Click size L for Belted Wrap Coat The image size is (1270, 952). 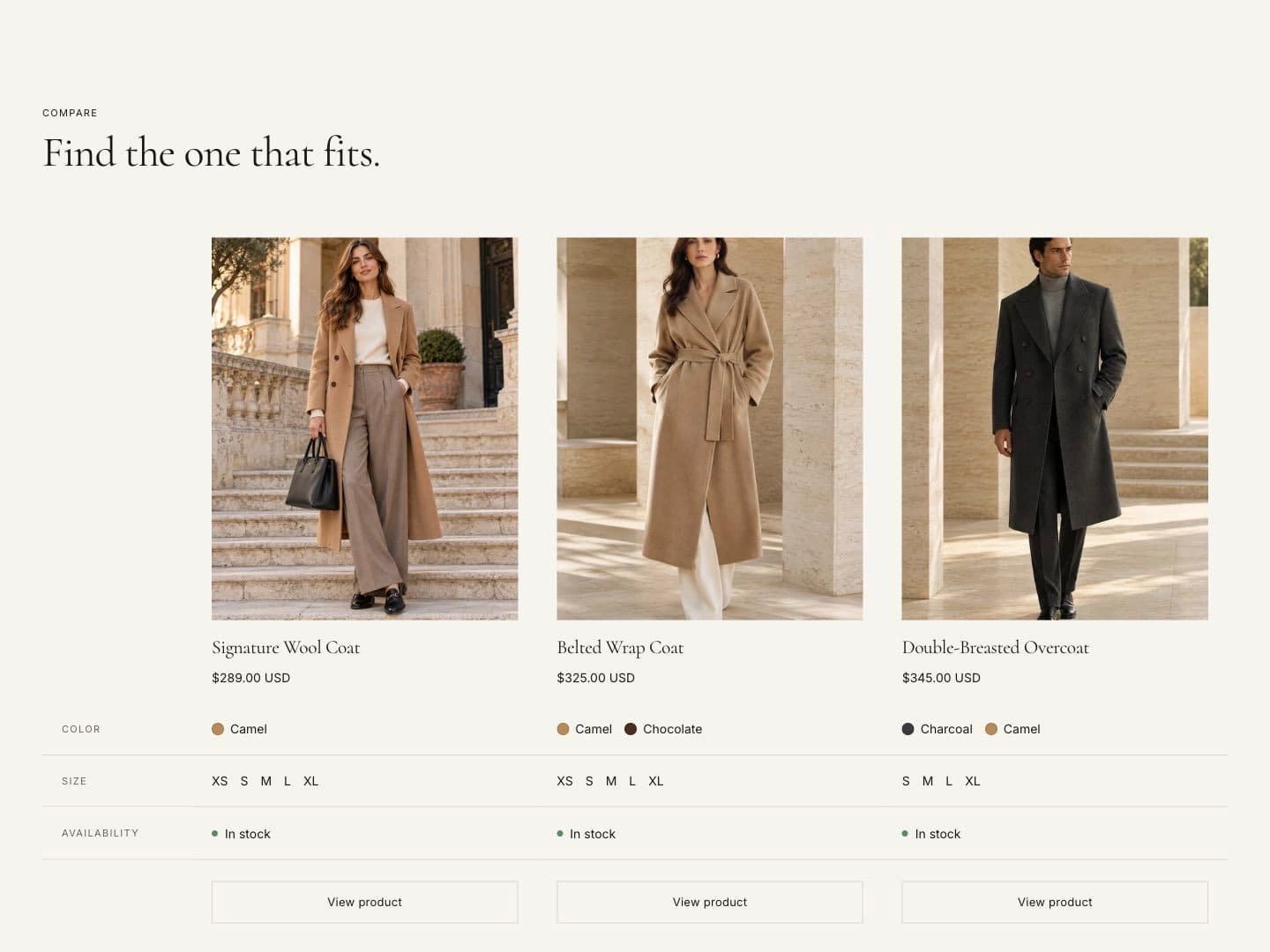point(632,781)
